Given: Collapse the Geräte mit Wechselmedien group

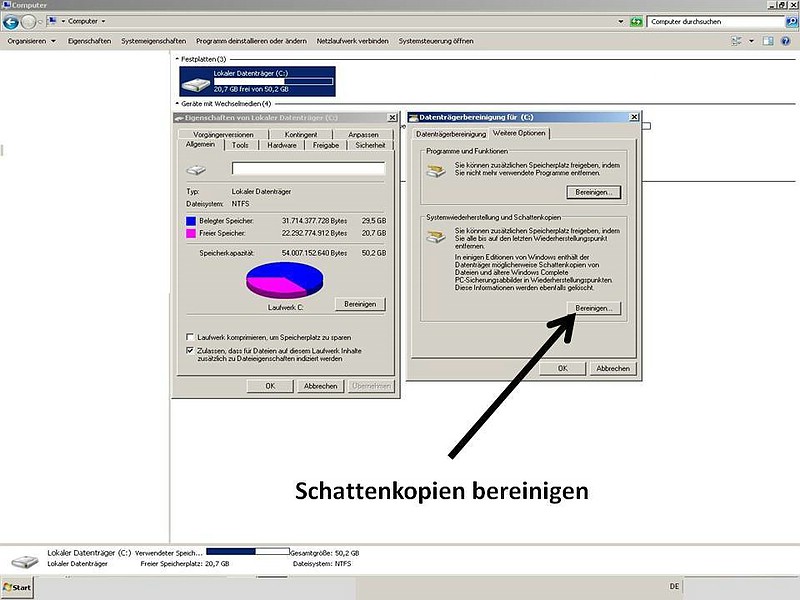Looking at the screenshot, I should click(177, 104).
